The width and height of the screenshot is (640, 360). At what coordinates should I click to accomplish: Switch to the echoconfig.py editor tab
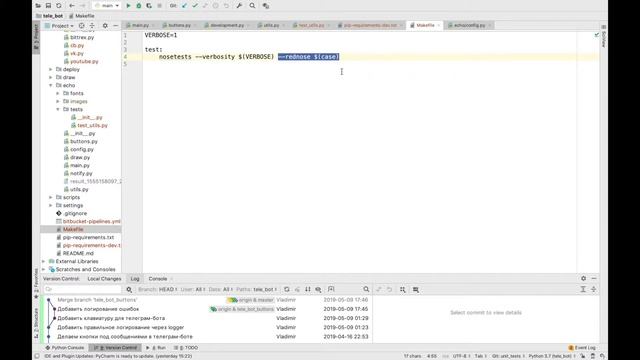(x=469, y=25)
